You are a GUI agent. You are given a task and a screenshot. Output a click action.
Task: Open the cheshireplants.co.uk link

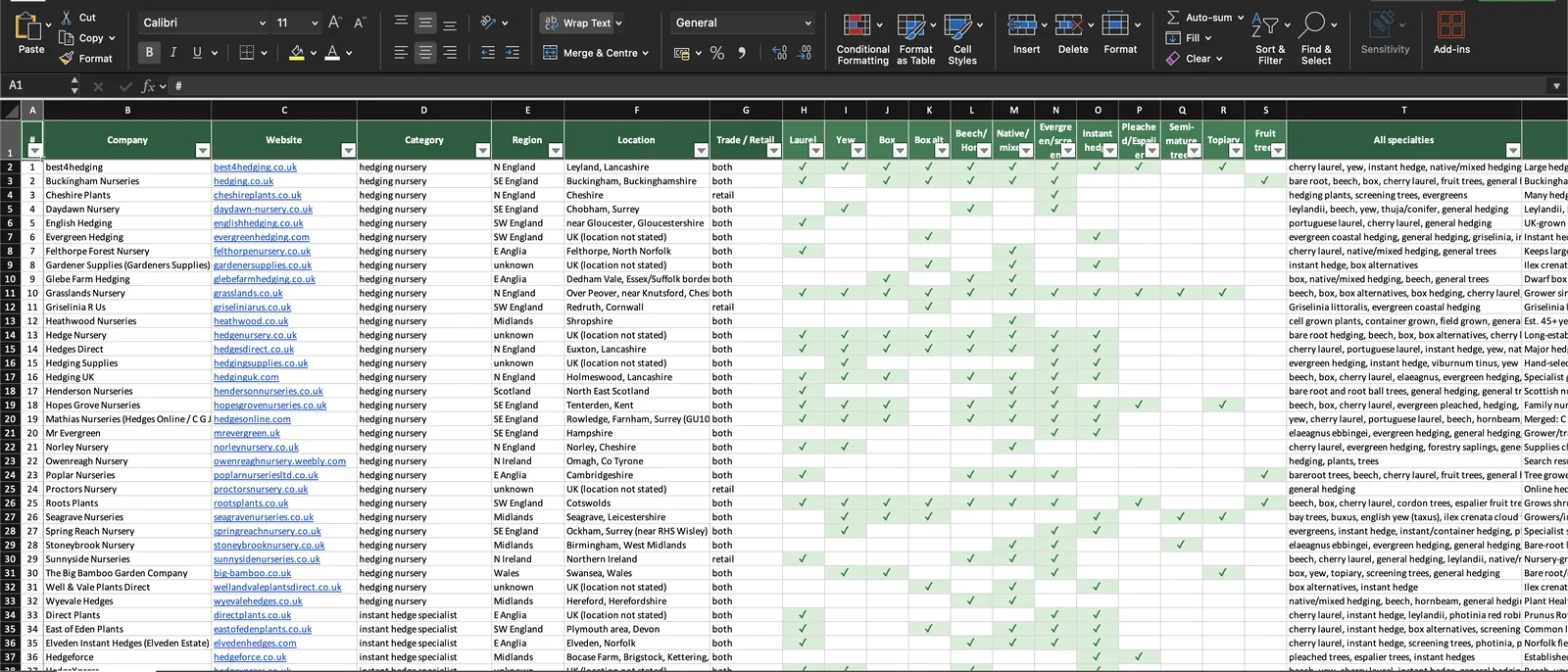256,195
